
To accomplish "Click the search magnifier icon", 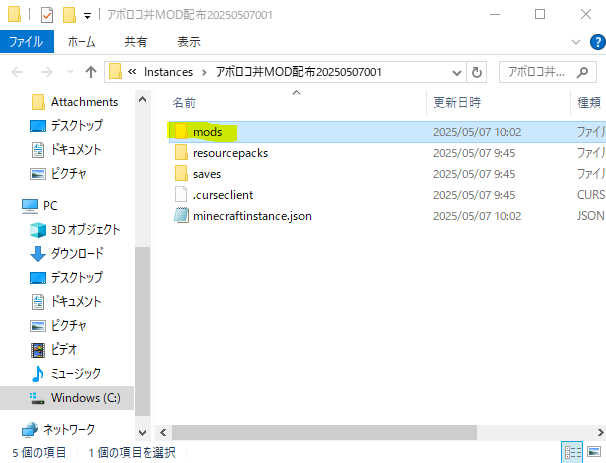I will click(x=582, y=72).
